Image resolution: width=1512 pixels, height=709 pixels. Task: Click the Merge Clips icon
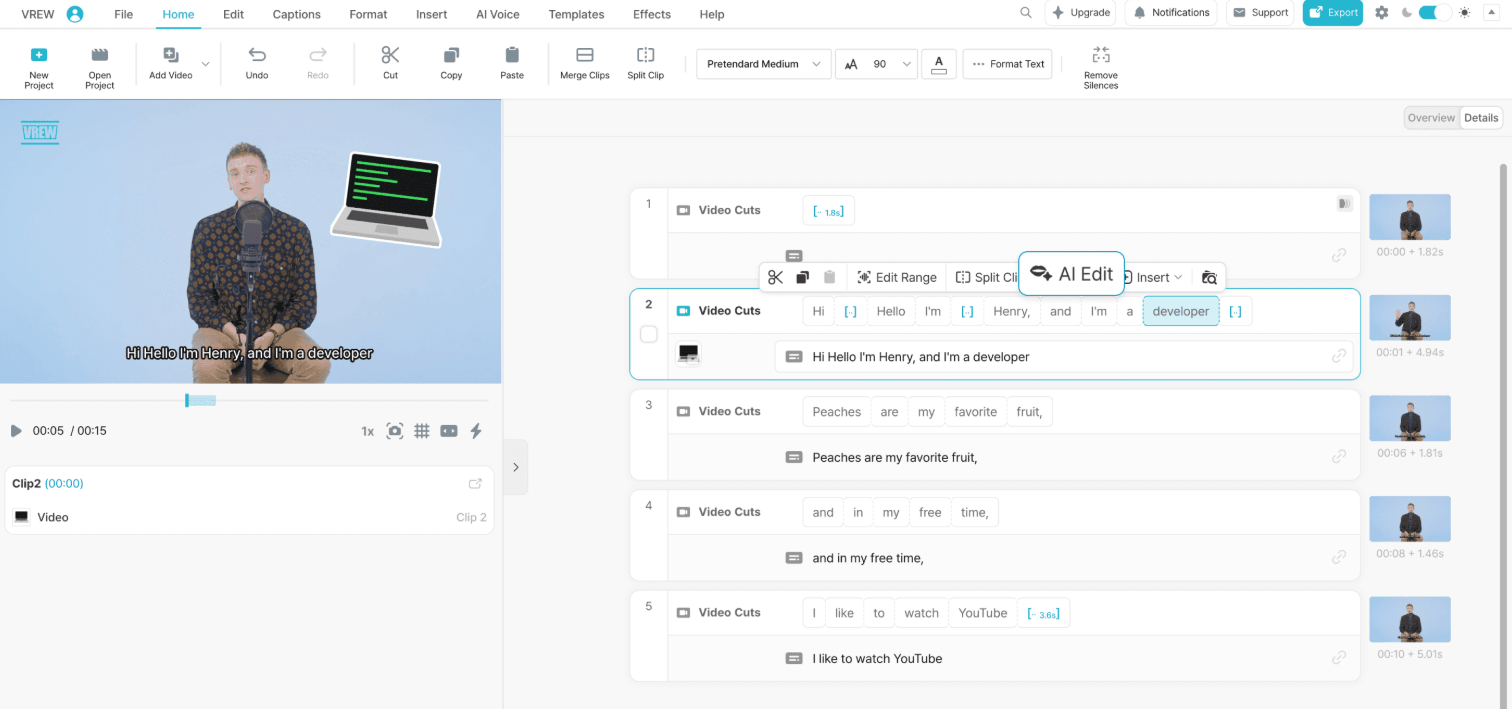(x=585, y=55)
